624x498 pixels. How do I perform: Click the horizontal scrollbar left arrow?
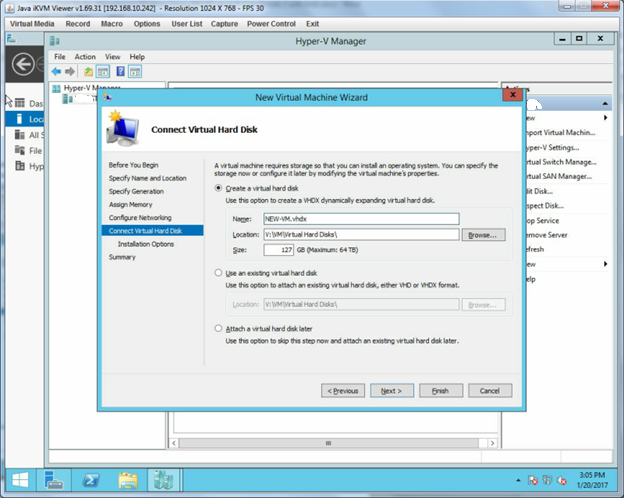pyautogui.click(x=174, y=443)
